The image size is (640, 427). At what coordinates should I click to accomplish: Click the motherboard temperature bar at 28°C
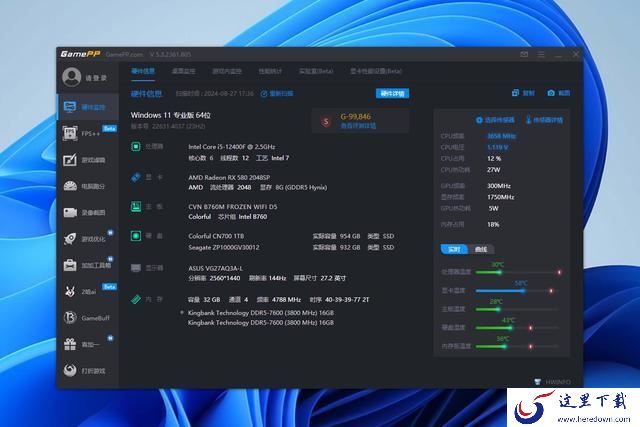[x=518, y=309]
